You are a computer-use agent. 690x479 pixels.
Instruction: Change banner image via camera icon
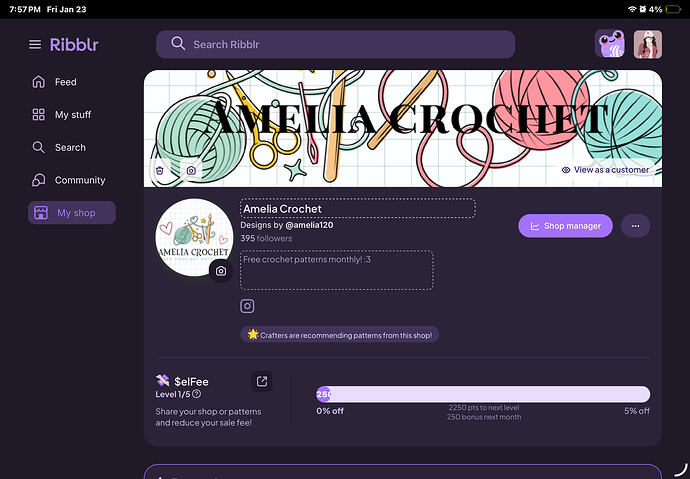(x=191, y=171)
